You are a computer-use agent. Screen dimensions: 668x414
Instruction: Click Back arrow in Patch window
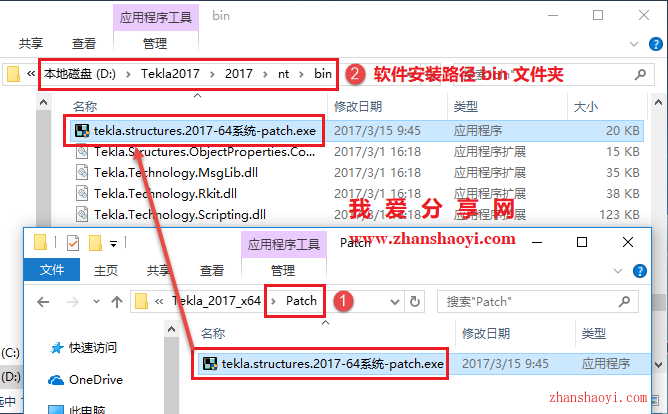coord(43,302)
